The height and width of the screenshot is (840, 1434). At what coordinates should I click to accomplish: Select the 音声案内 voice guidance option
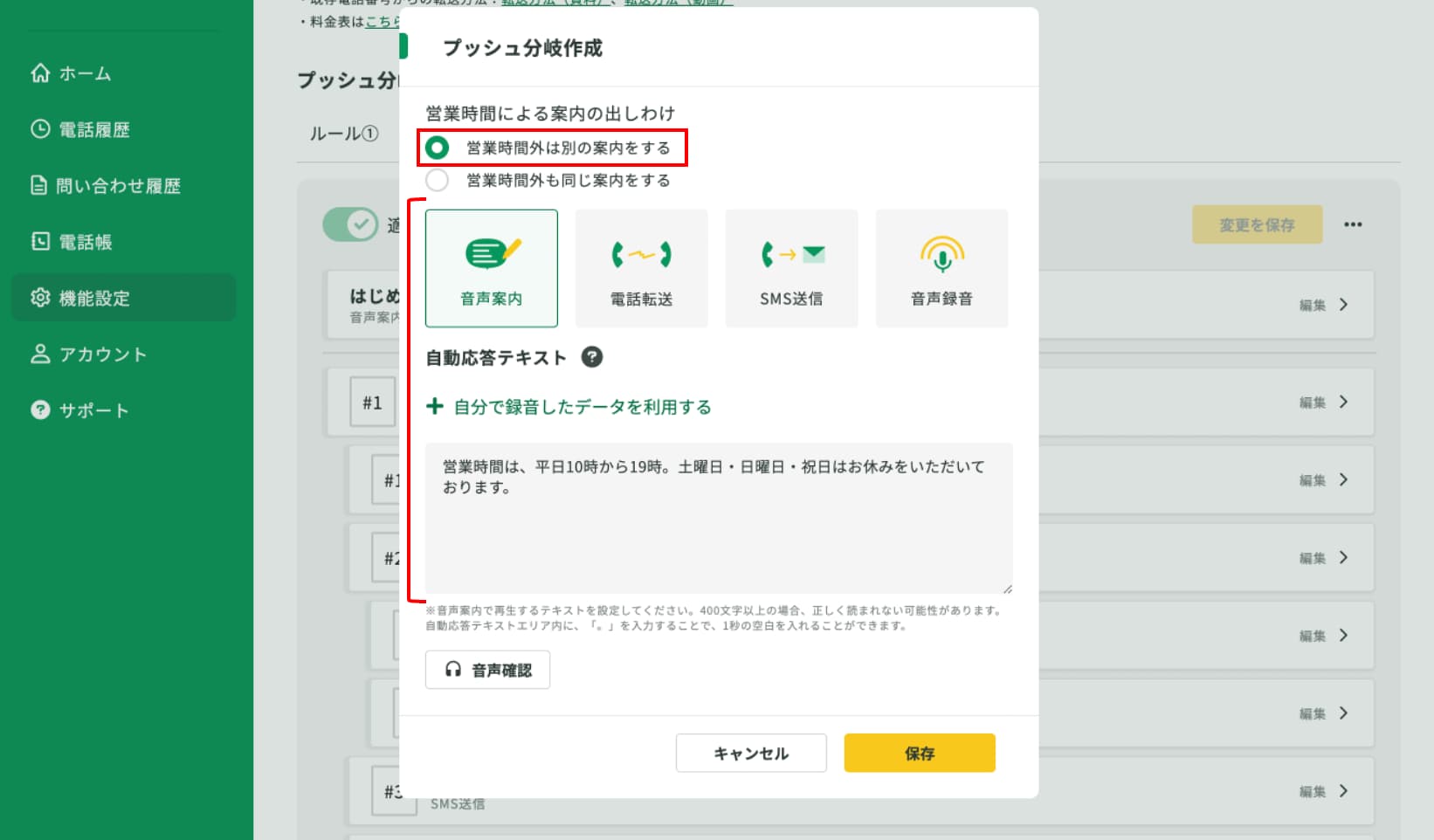point(491,267)
